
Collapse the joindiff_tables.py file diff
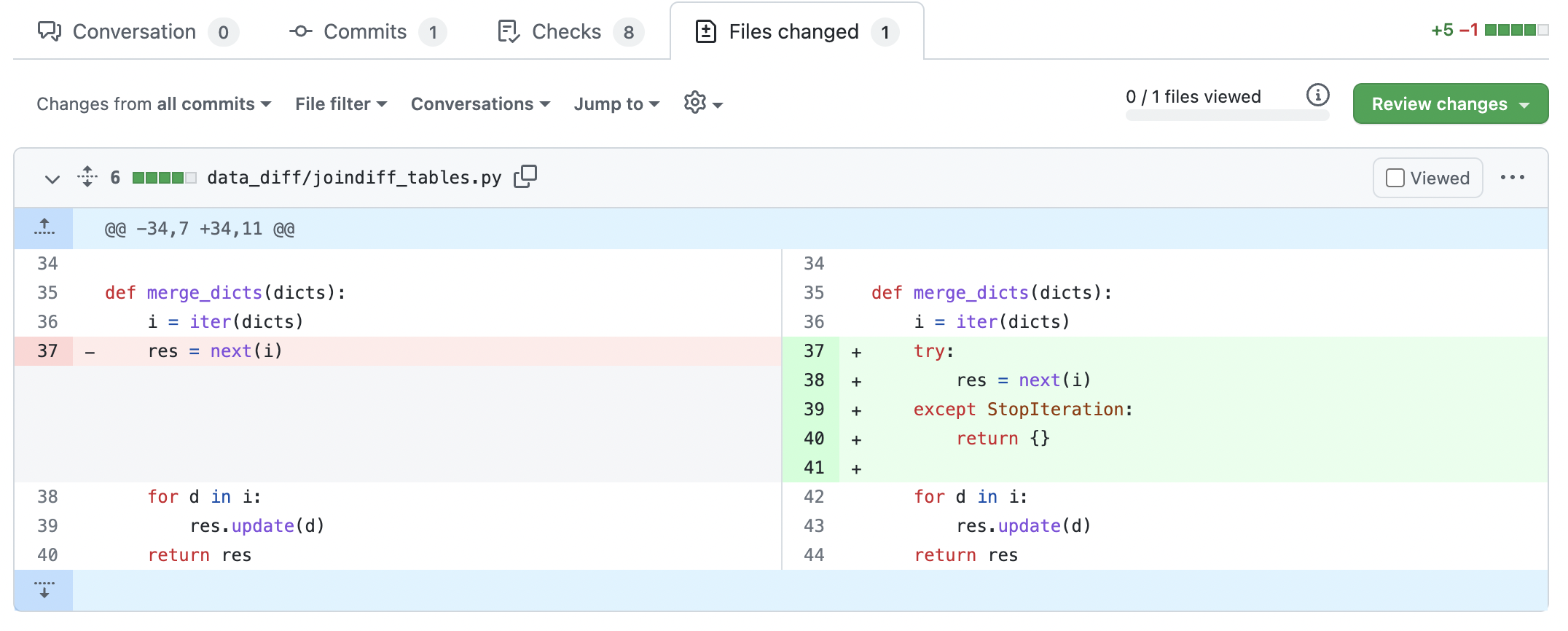(x=52, y=178)
